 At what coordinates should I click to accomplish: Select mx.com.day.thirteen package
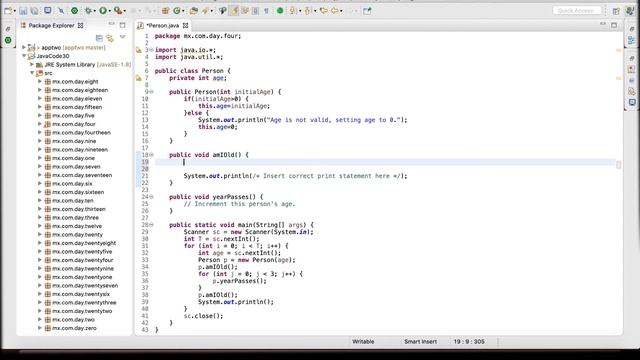point(79,209)
